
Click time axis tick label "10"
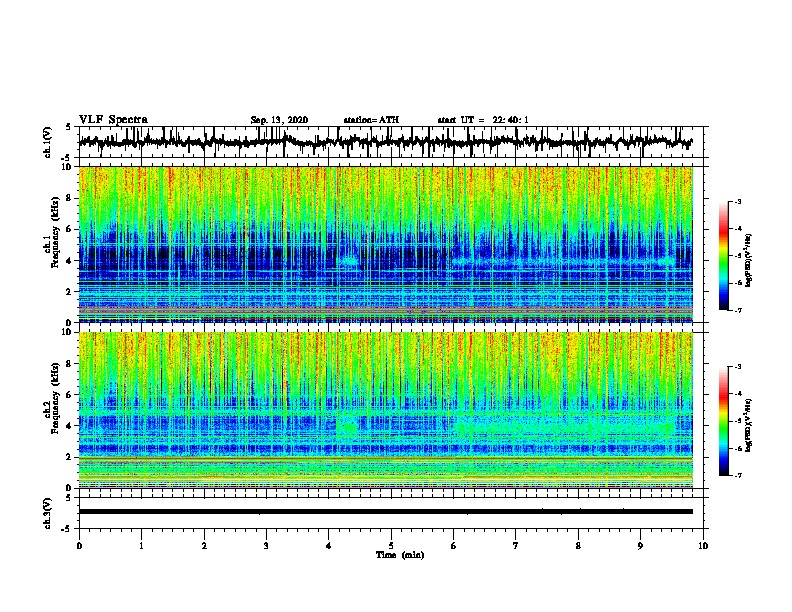[703, 546]
